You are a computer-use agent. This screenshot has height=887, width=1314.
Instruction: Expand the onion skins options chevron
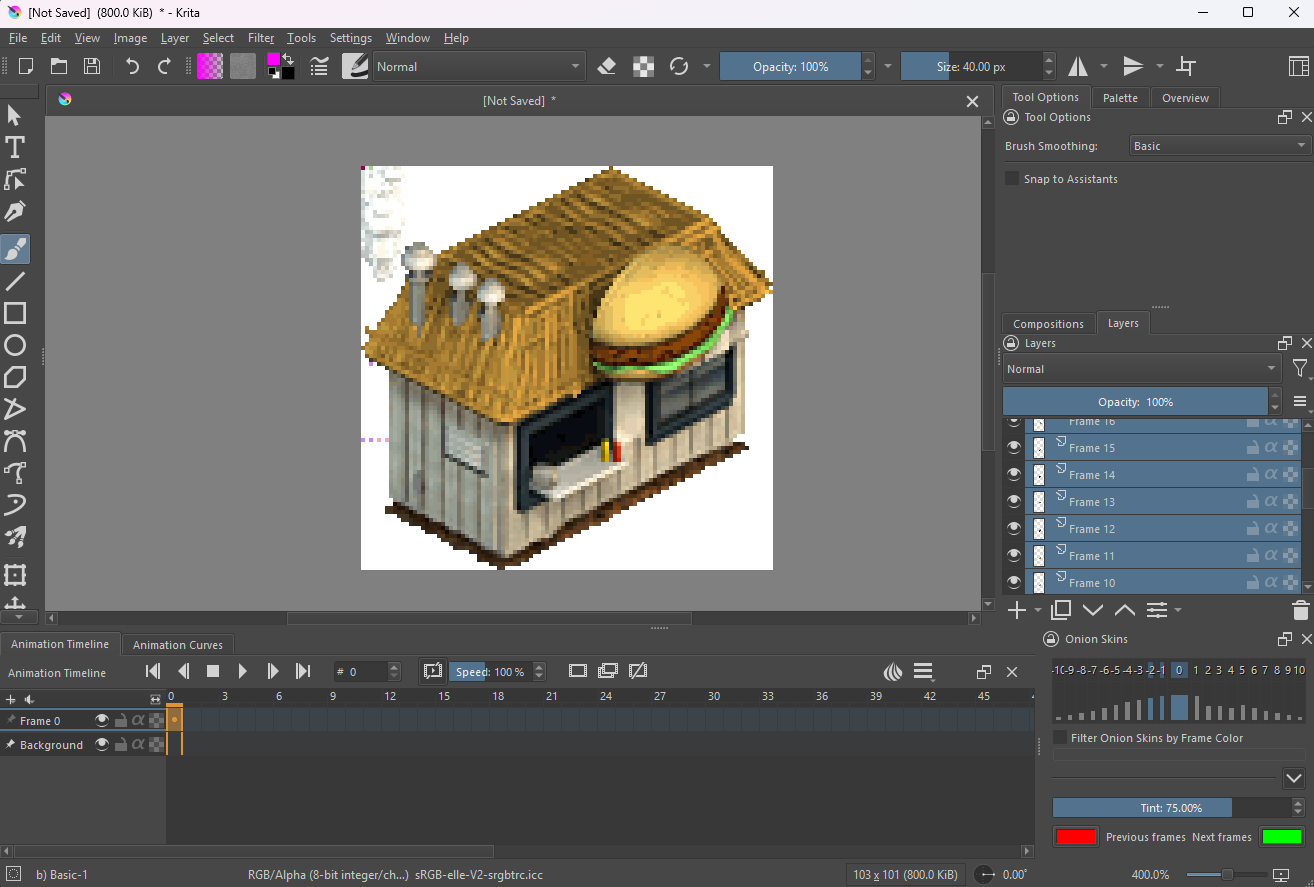coord(1294,778)
